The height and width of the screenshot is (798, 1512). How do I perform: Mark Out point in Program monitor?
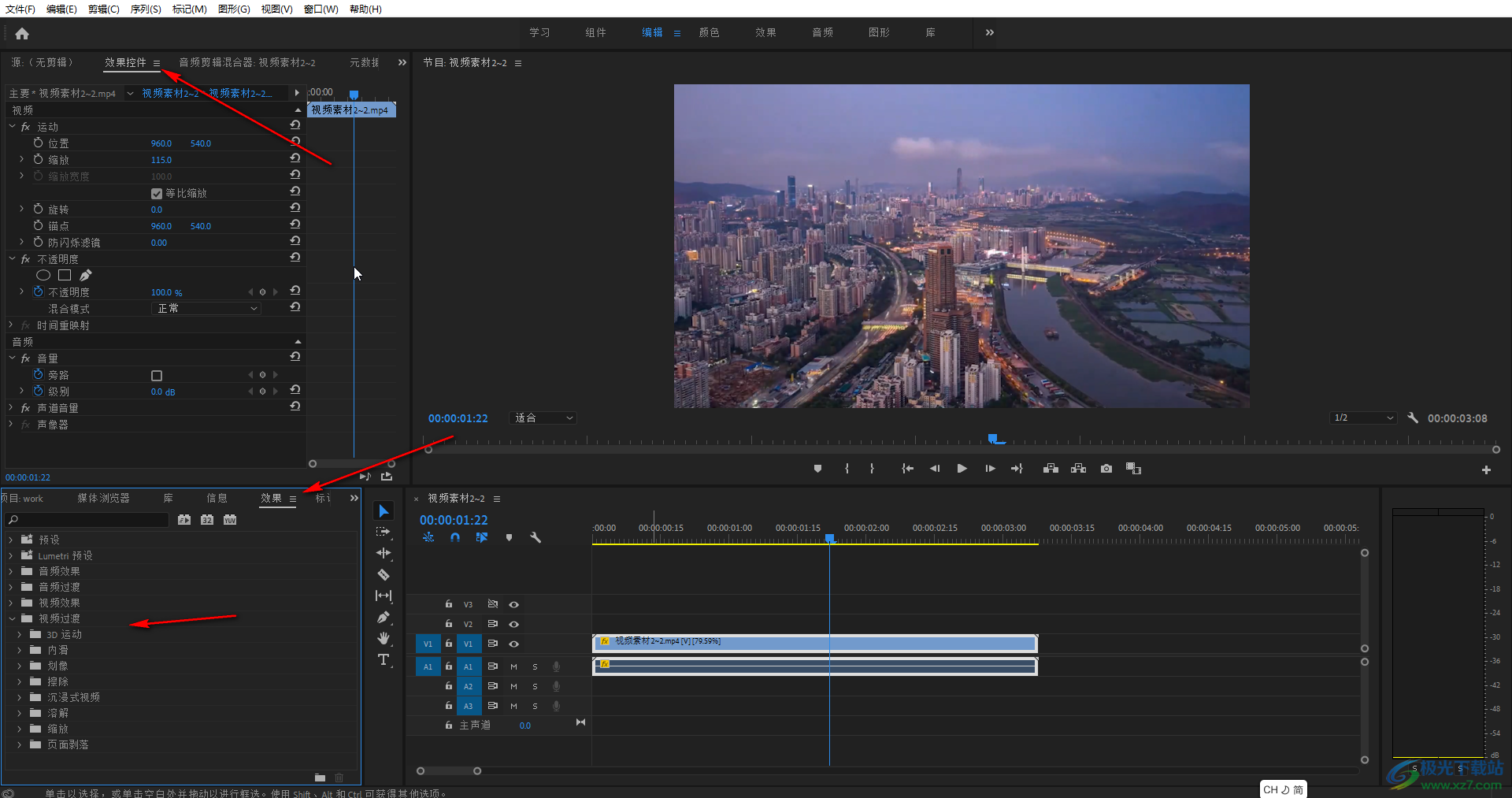[872, 469]
